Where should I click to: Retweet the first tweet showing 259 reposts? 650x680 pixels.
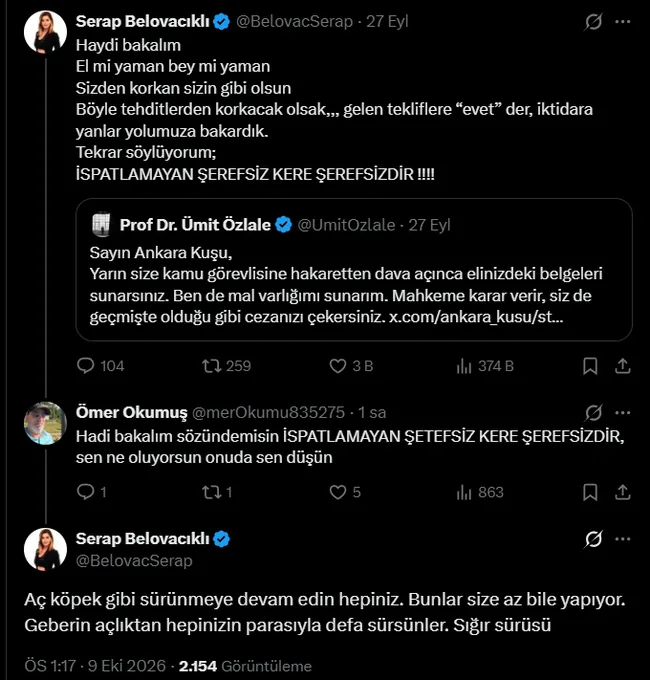tap(212, 366)
